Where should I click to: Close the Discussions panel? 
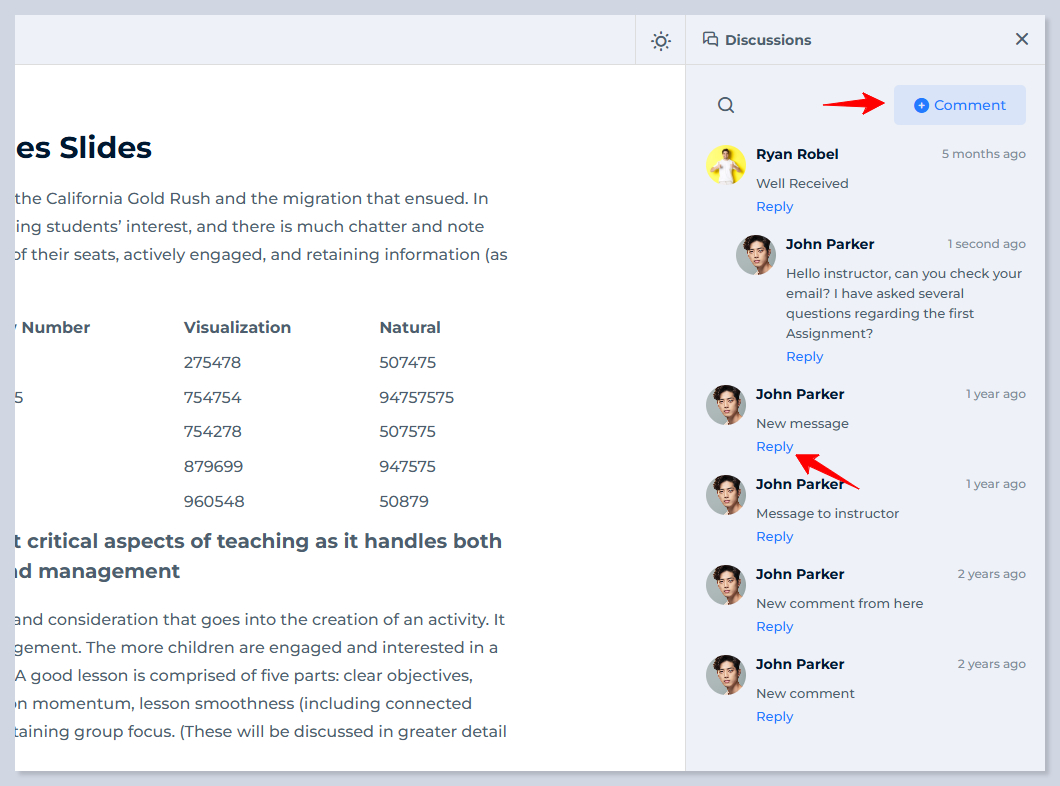tap(1022, 39)
